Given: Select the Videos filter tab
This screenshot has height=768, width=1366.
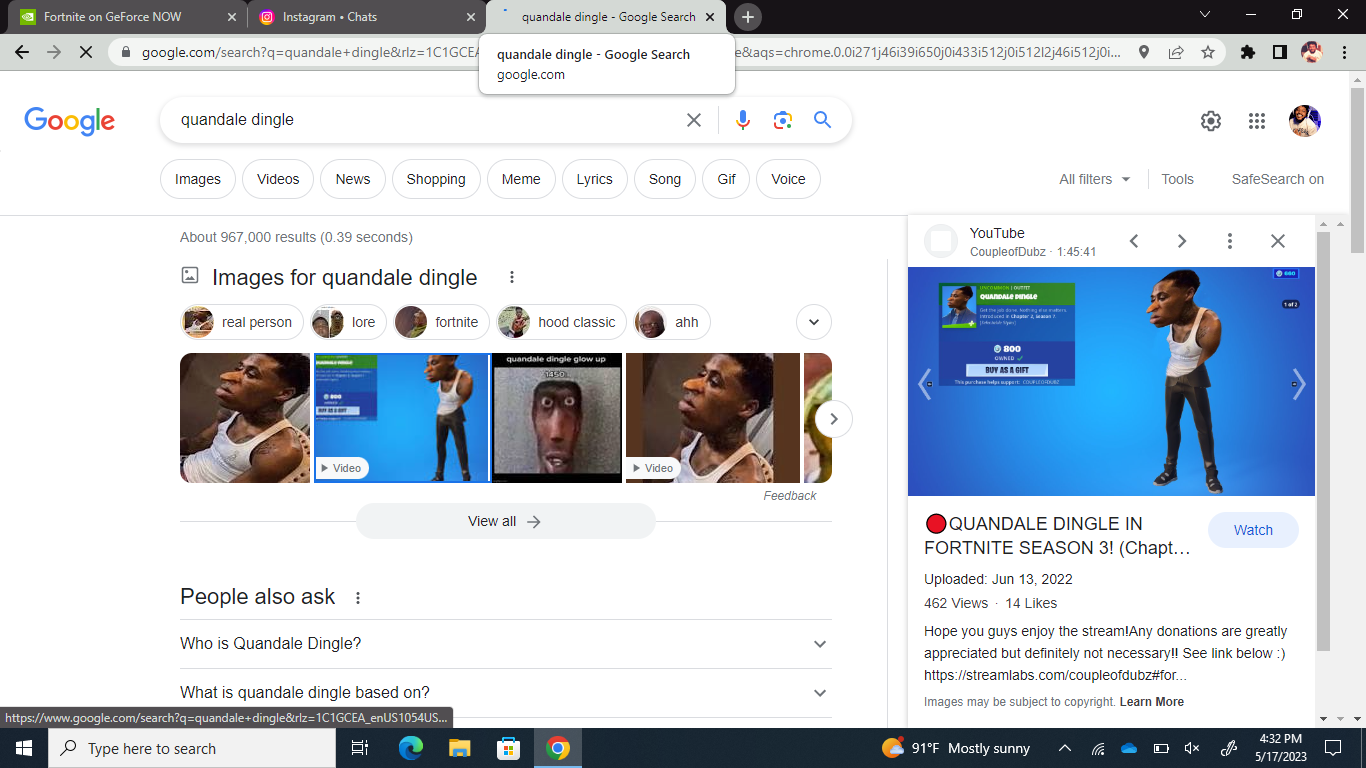Looking at the screenshot, I should (x=278, y=179).
